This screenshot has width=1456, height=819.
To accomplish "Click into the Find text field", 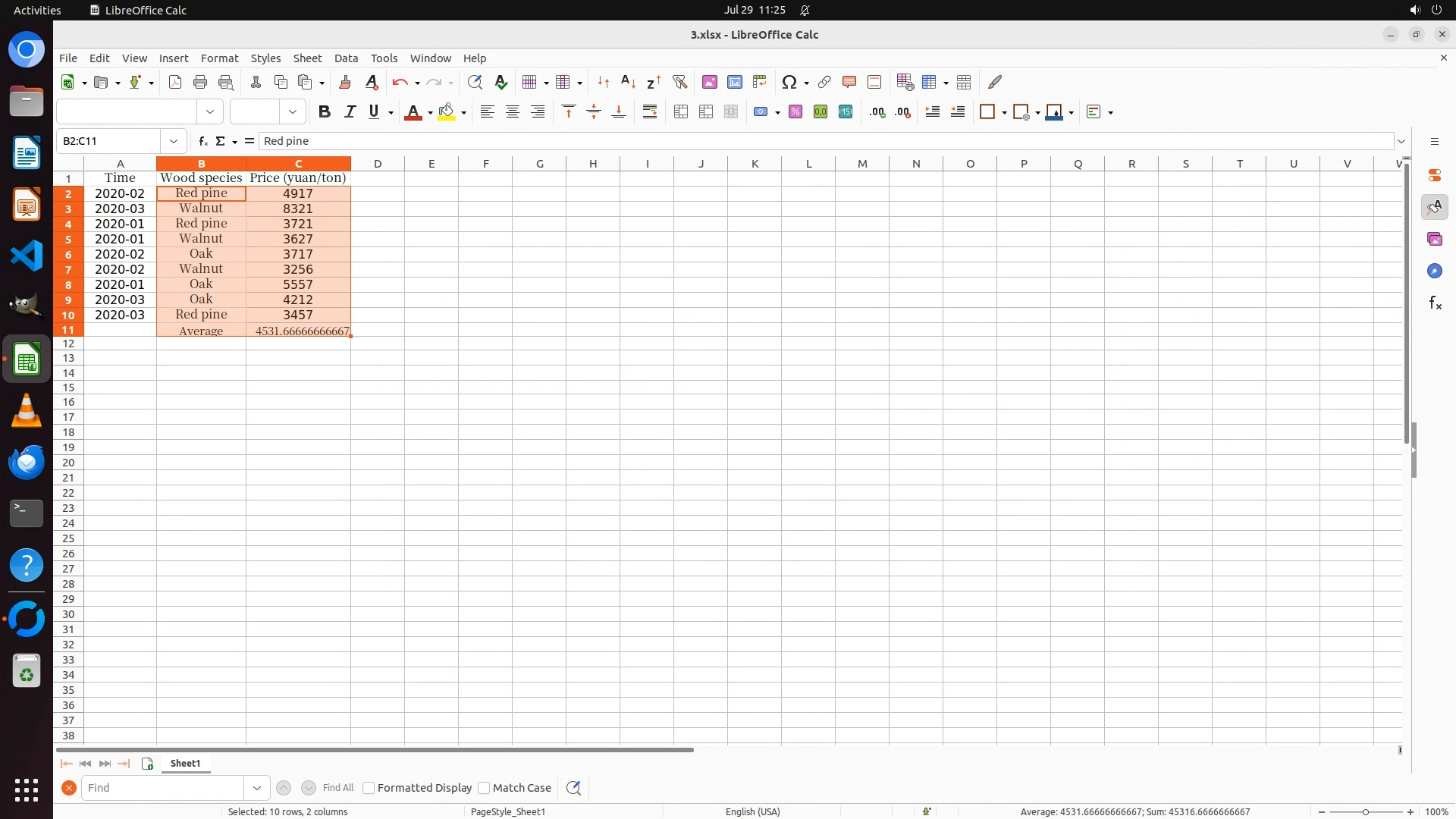I will (x=163, y=788).
